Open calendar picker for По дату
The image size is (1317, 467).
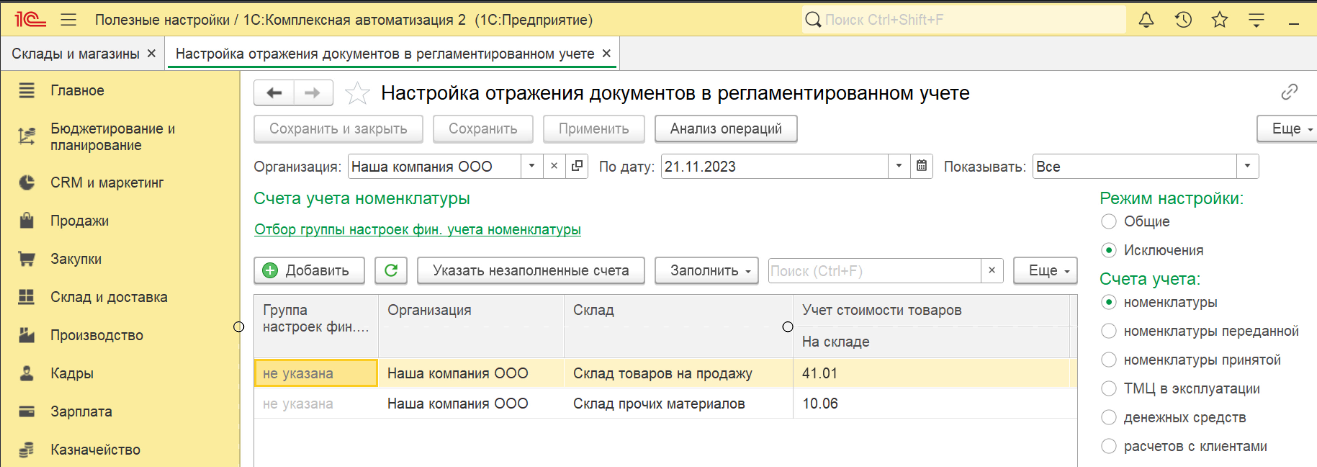click(922, 166)
